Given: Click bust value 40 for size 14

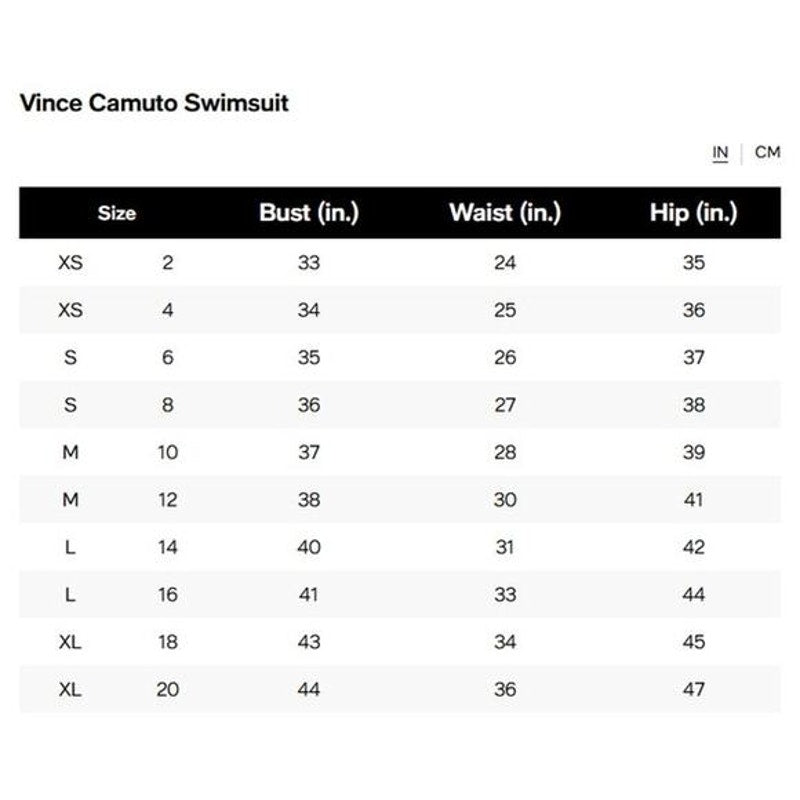Looking at the screenshot, I should pos(308,547).
